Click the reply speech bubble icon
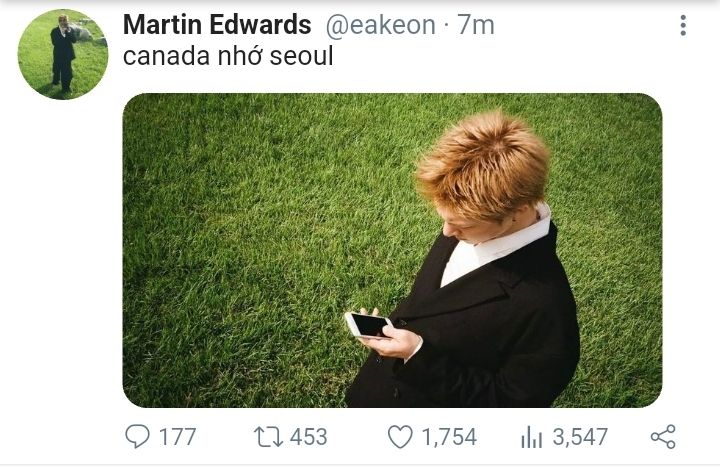 tap(137, 436)
